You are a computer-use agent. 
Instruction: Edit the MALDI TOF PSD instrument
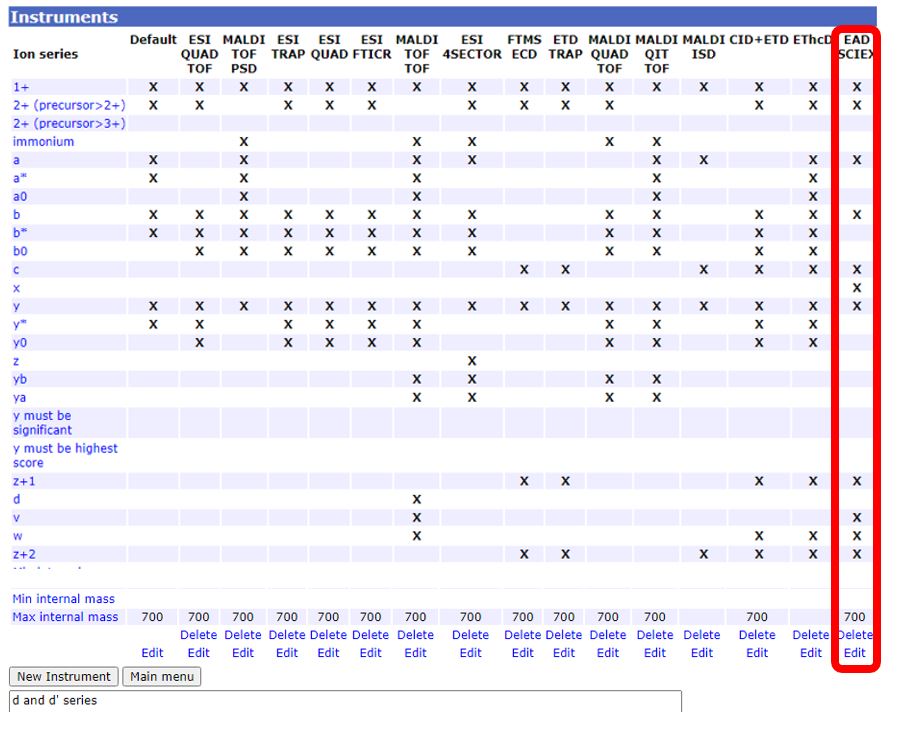pos(243,653)
